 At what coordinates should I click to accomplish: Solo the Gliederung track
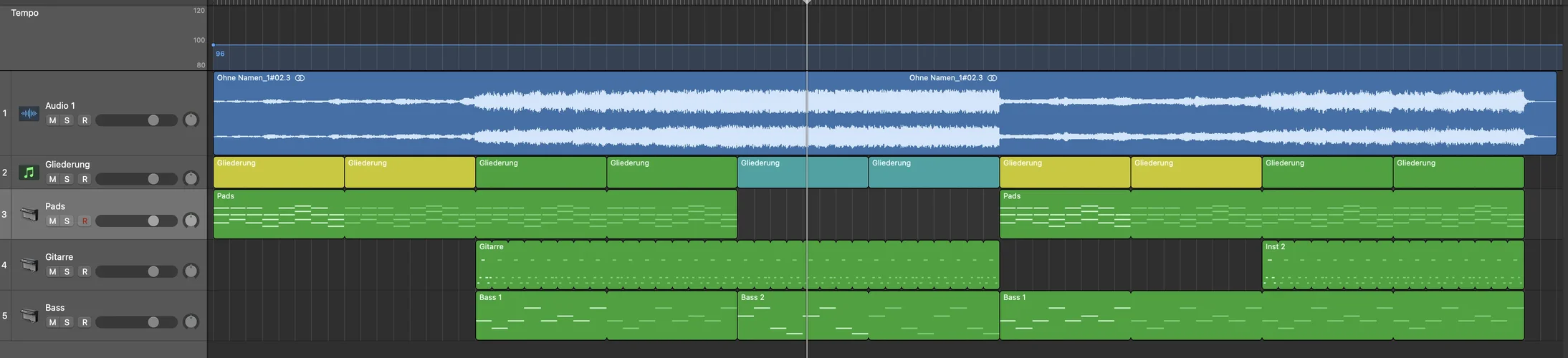click(67, 179)
